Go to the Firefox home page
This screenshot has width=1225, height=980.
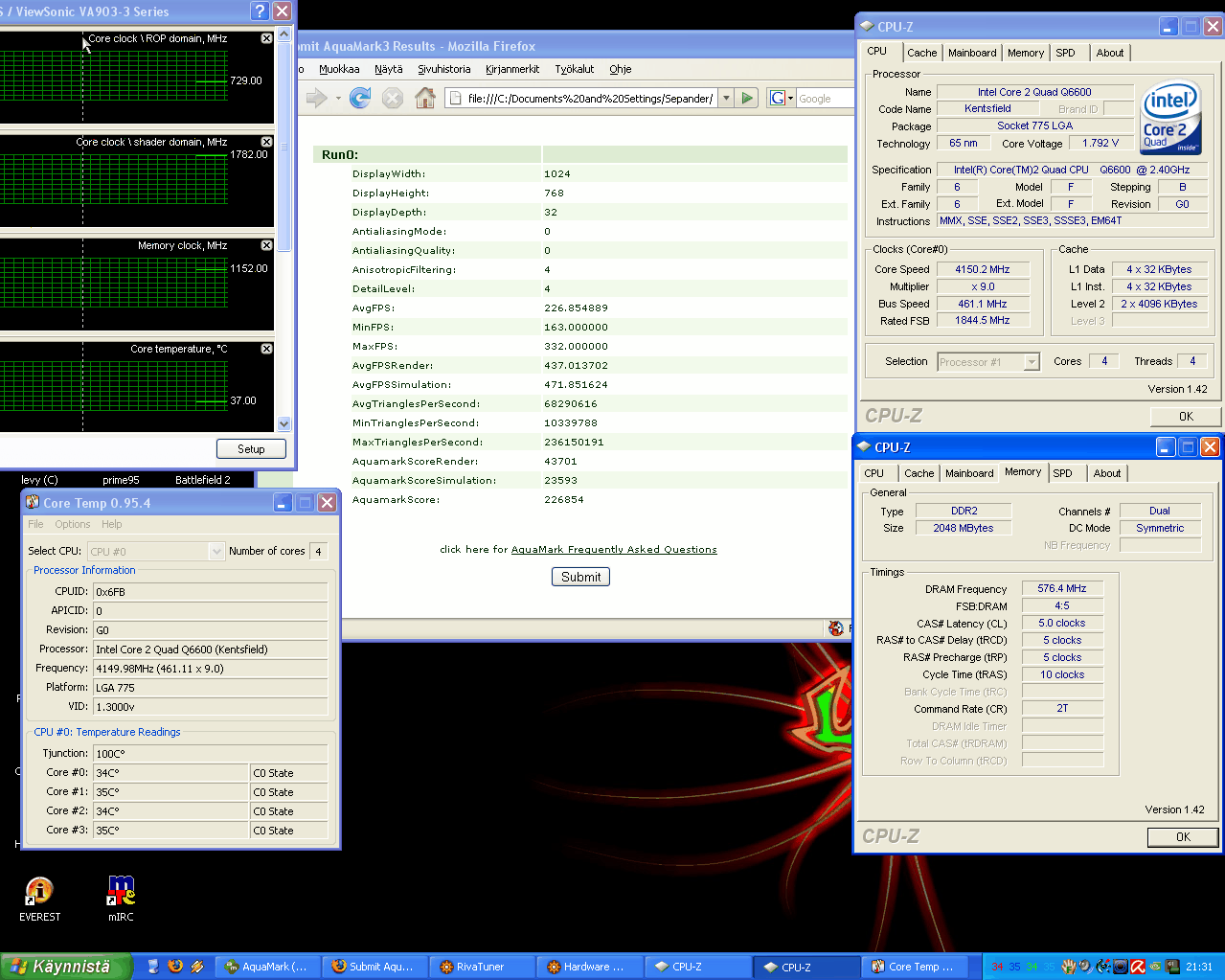[x=425, y=98]
